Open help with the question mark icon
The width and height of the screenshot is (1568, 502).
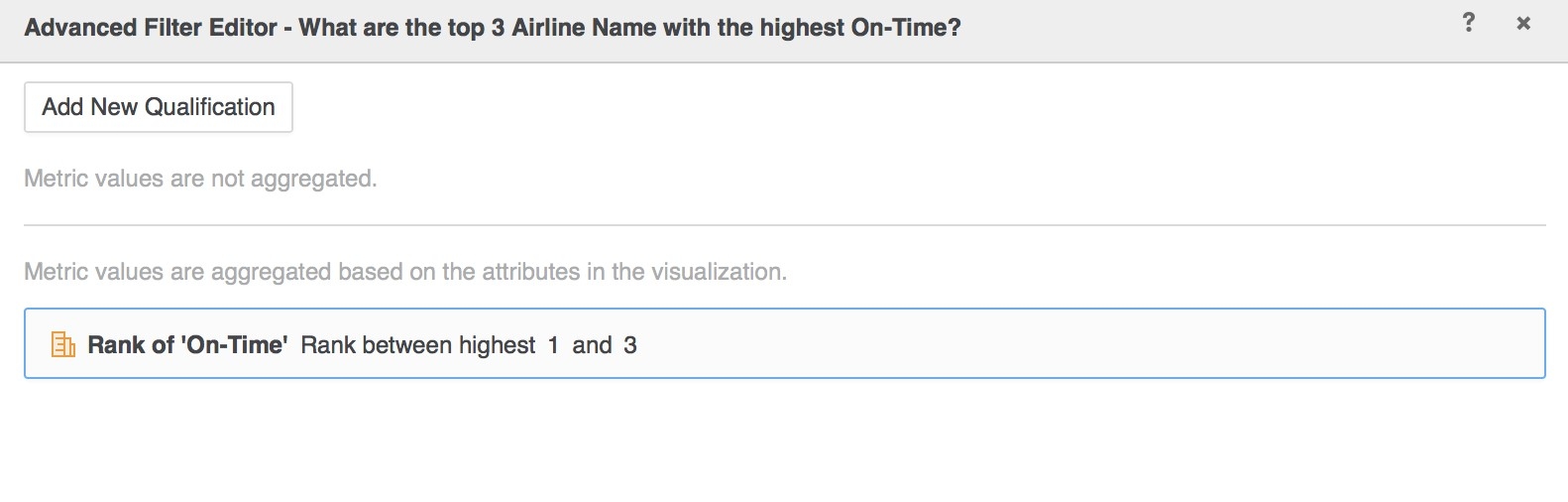point(1468,23)
